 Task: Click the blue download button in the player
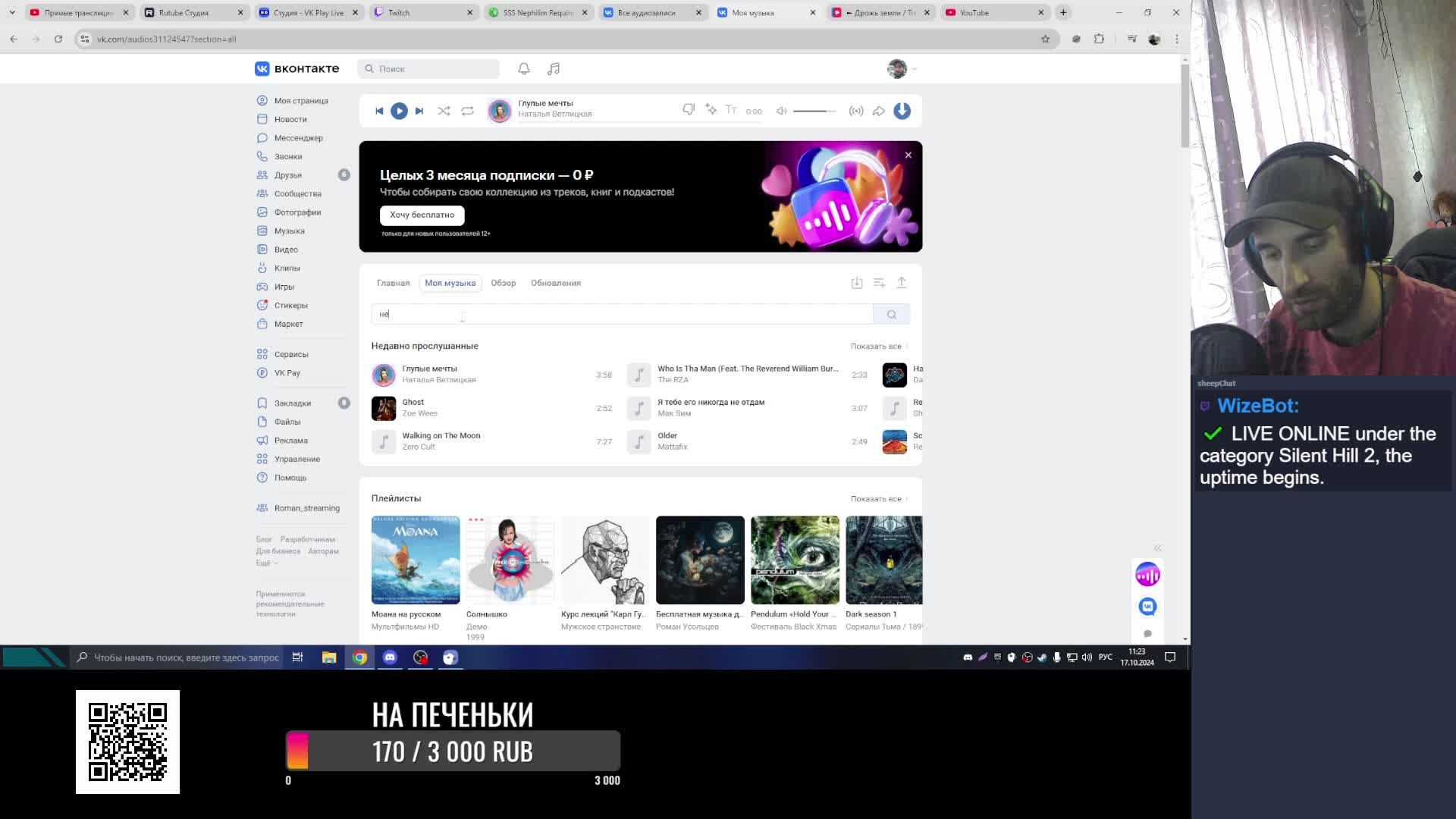(x=902, y=111)
